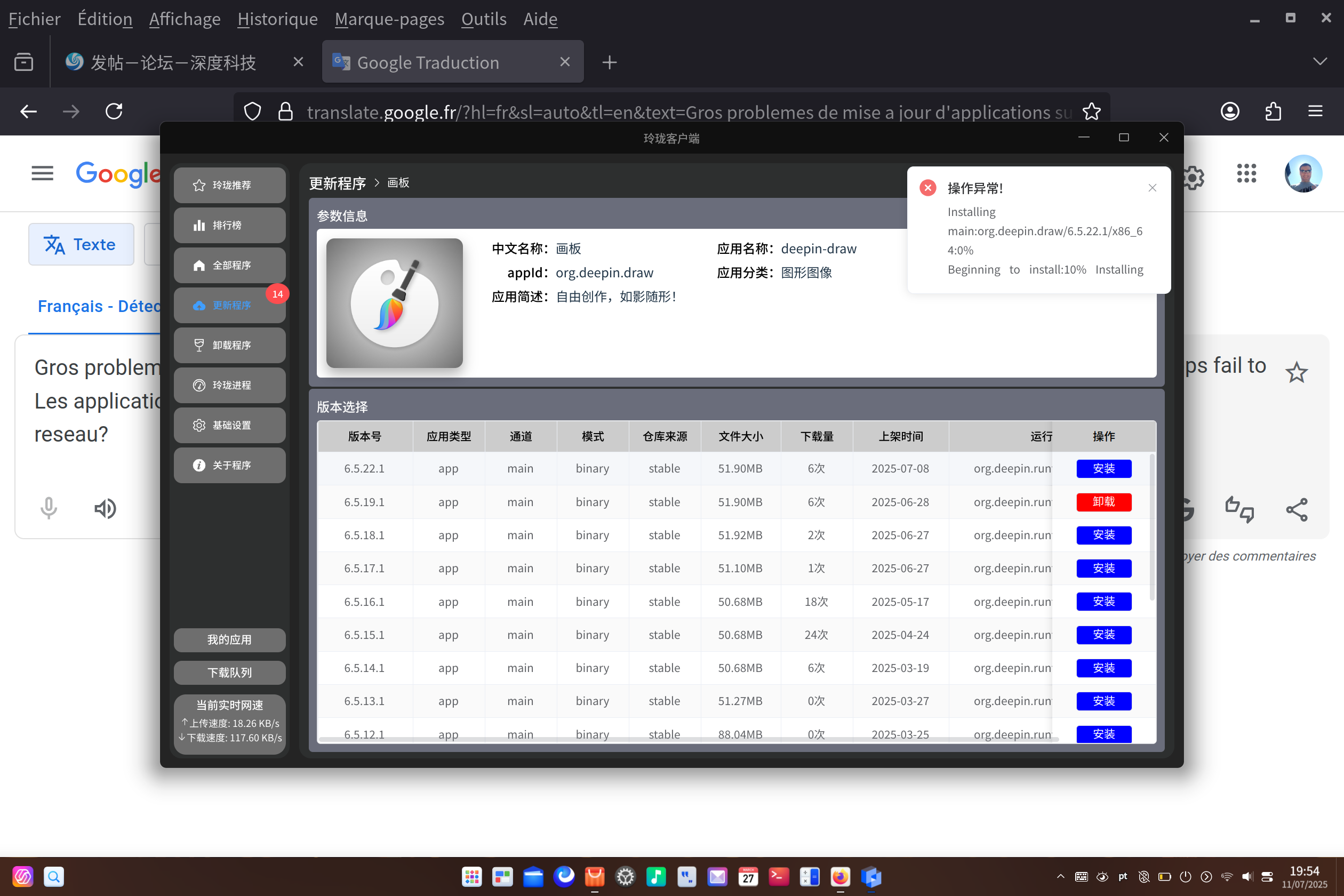1344x896 pixels.
Task: Install version 6.5.13.1
Action: click(1104, 701)
